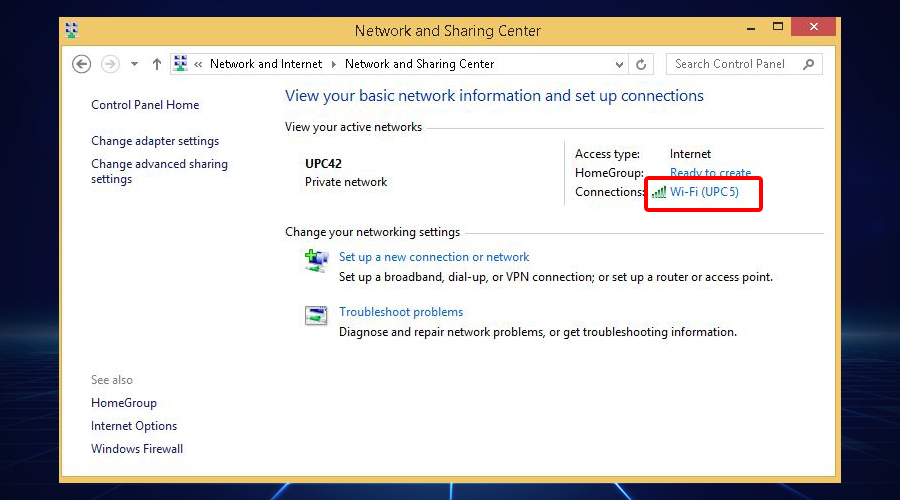The width and height of the screenshot is (900, 500).
Task: Expand the address bar history chevron
Action: click(619, 64)
